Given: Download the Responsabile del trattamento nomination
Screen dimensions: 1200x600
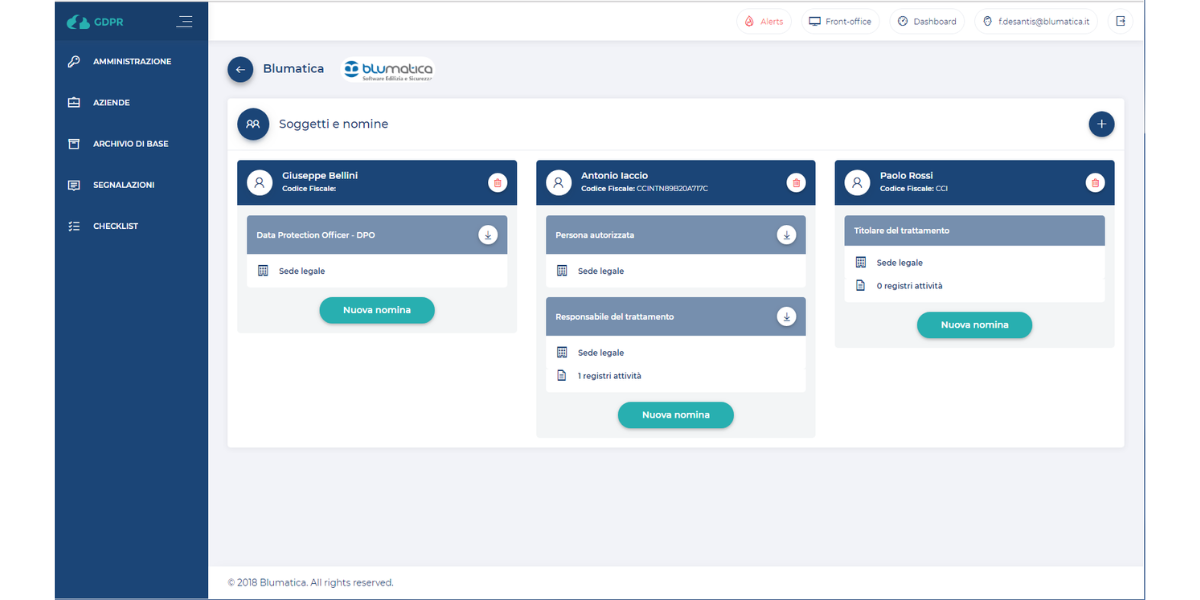Looking at the screenshot, I should [786, 317].
